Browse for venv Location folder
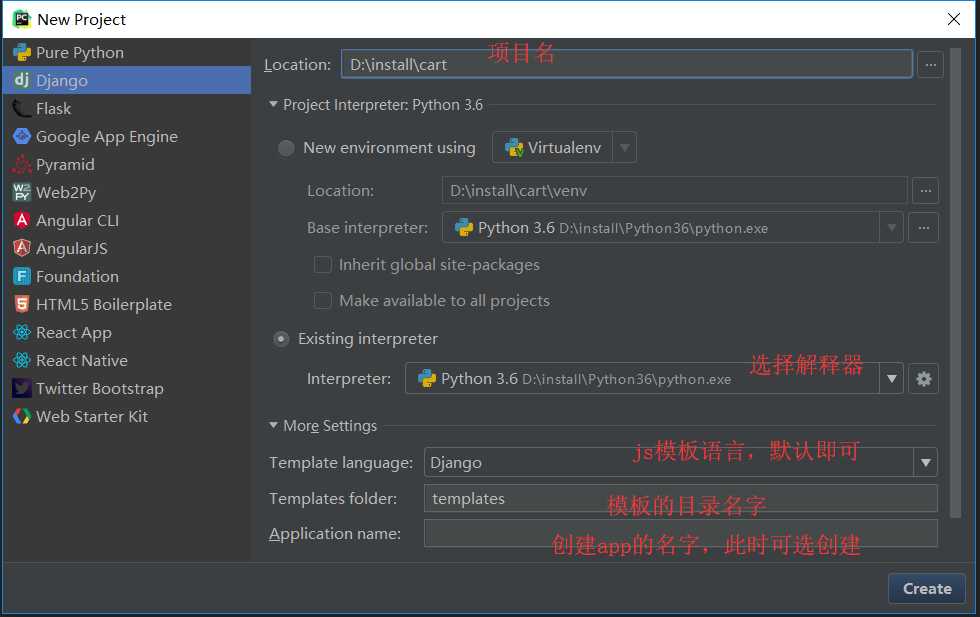The width and height of the screenshot is (980, 617). click(926, 191)
